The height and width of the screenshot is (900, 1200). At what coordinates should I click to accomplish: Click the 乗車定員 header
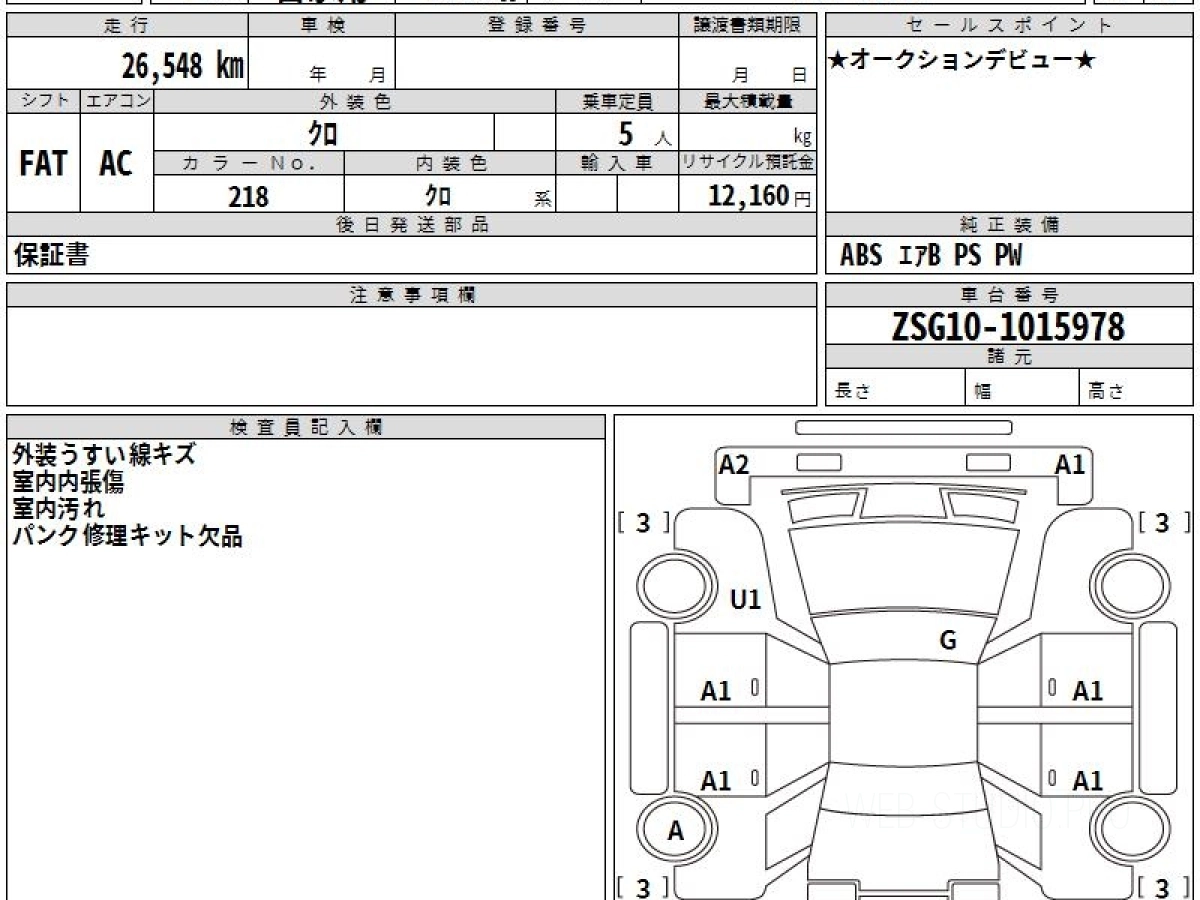point(617,101)
